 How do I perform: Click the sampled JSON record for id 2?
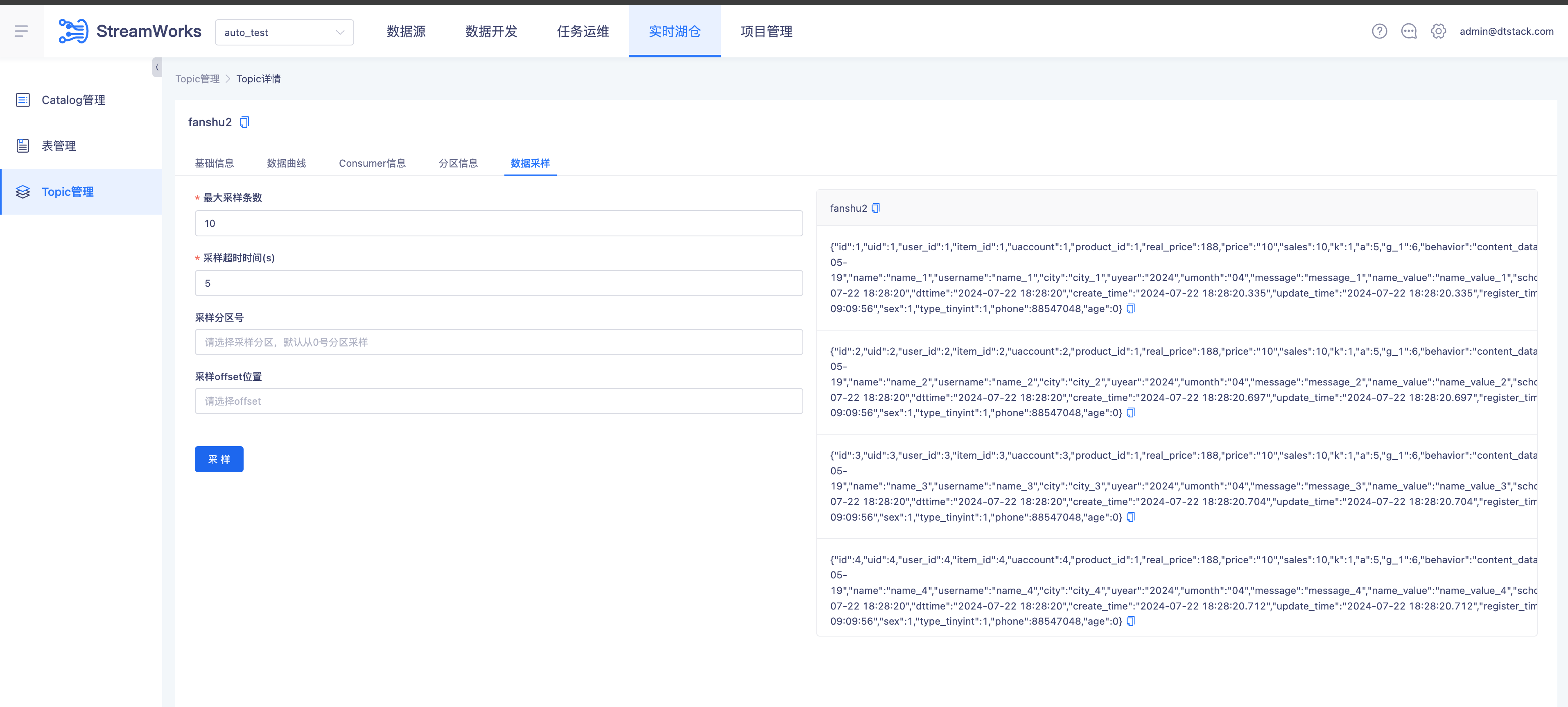pos(1183,382)
